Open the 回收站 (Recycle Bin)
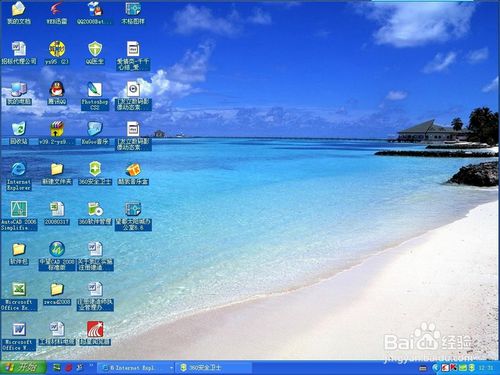Image resolution: width=500 pixels, height=375 pixels. pos(19,133)
